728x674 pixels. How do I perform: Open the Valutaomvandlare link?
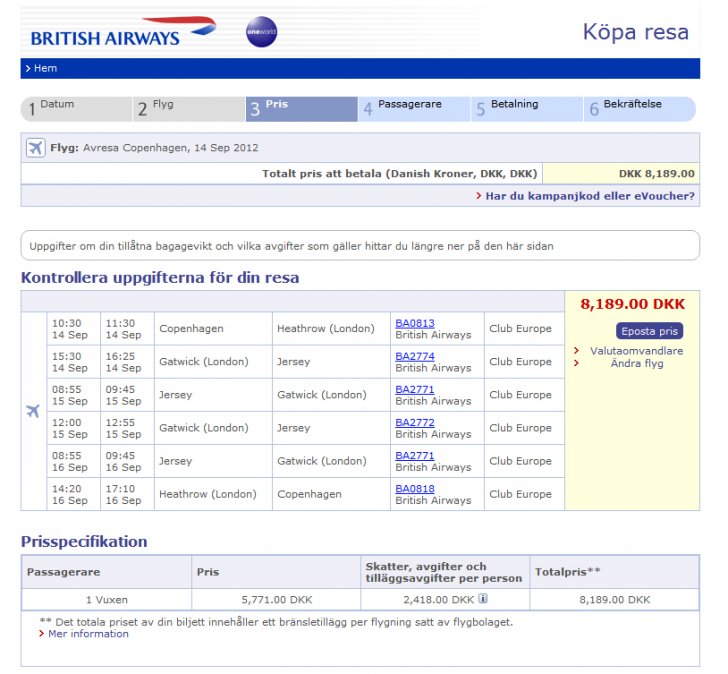tap(636, 351)
